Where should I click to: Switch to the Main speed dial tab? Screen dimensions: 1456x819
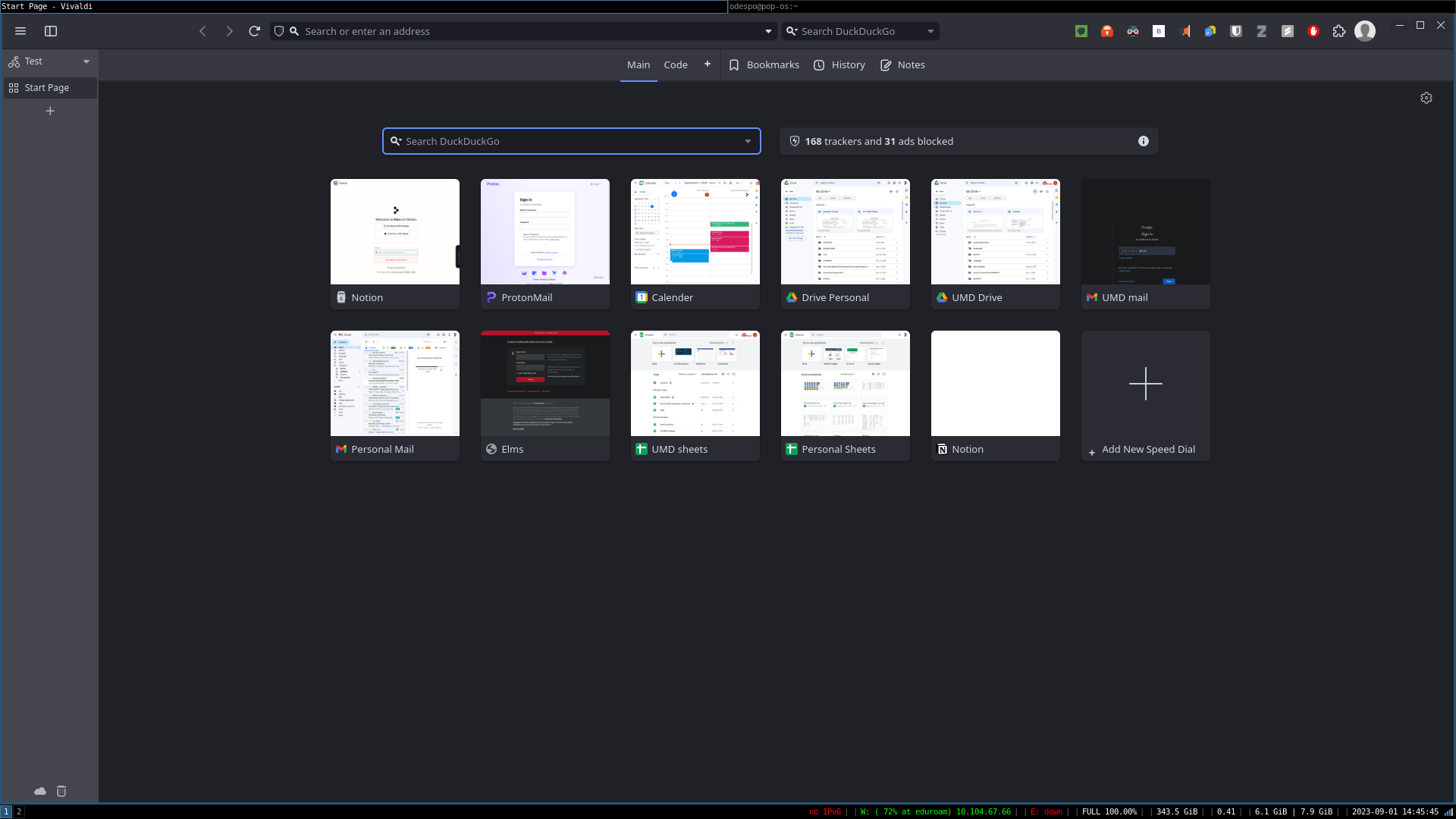[639, 64]
